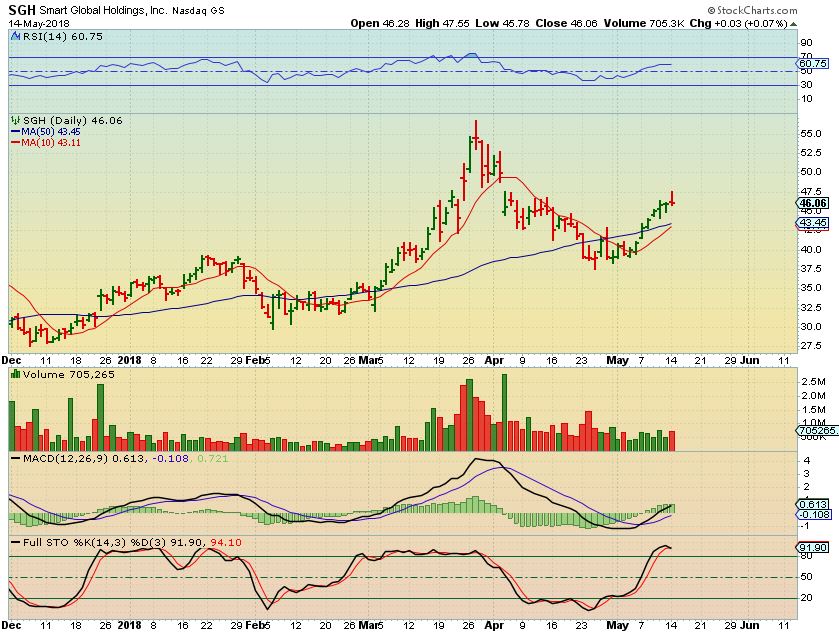839x637 pixels.
Task: Click the SGH ticker symbol title
Action: pos(22,10)
